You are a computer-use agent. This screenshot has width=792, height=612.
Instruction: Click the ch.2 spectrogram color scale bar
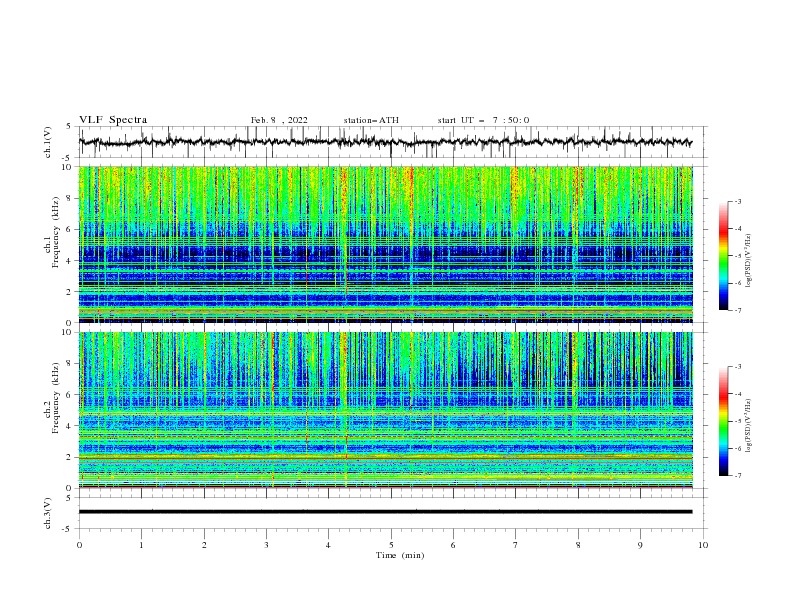click(724, 421)
